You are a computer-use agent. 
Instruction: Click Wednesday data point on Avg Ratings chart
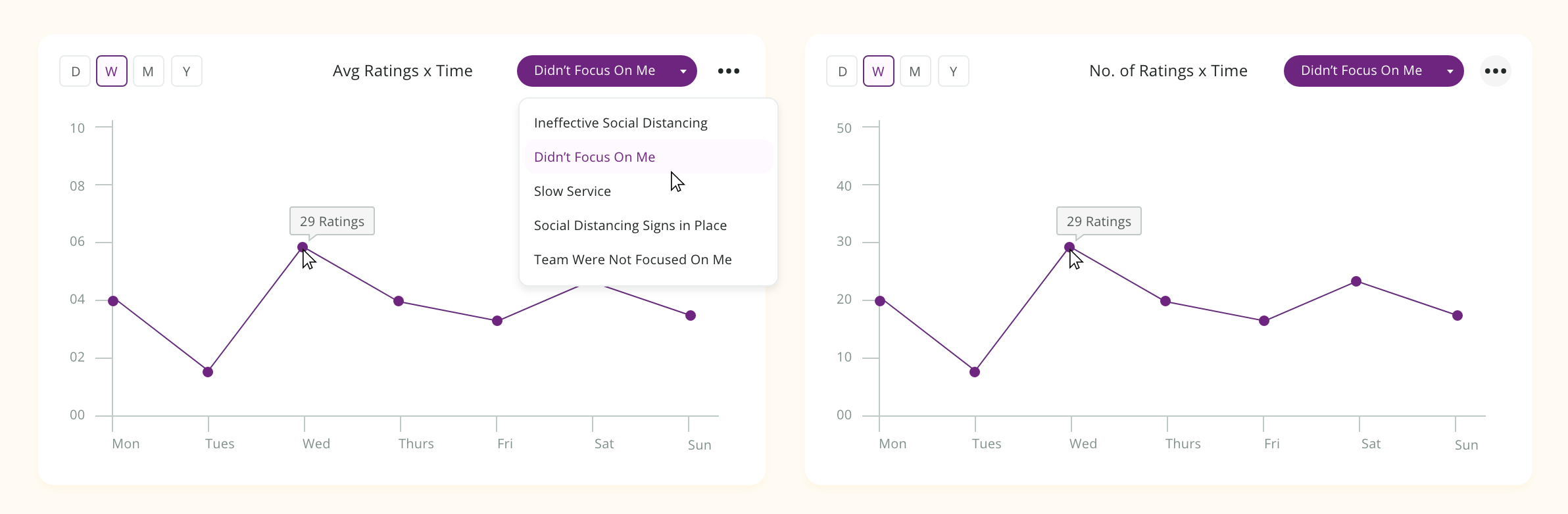(303, 247)
